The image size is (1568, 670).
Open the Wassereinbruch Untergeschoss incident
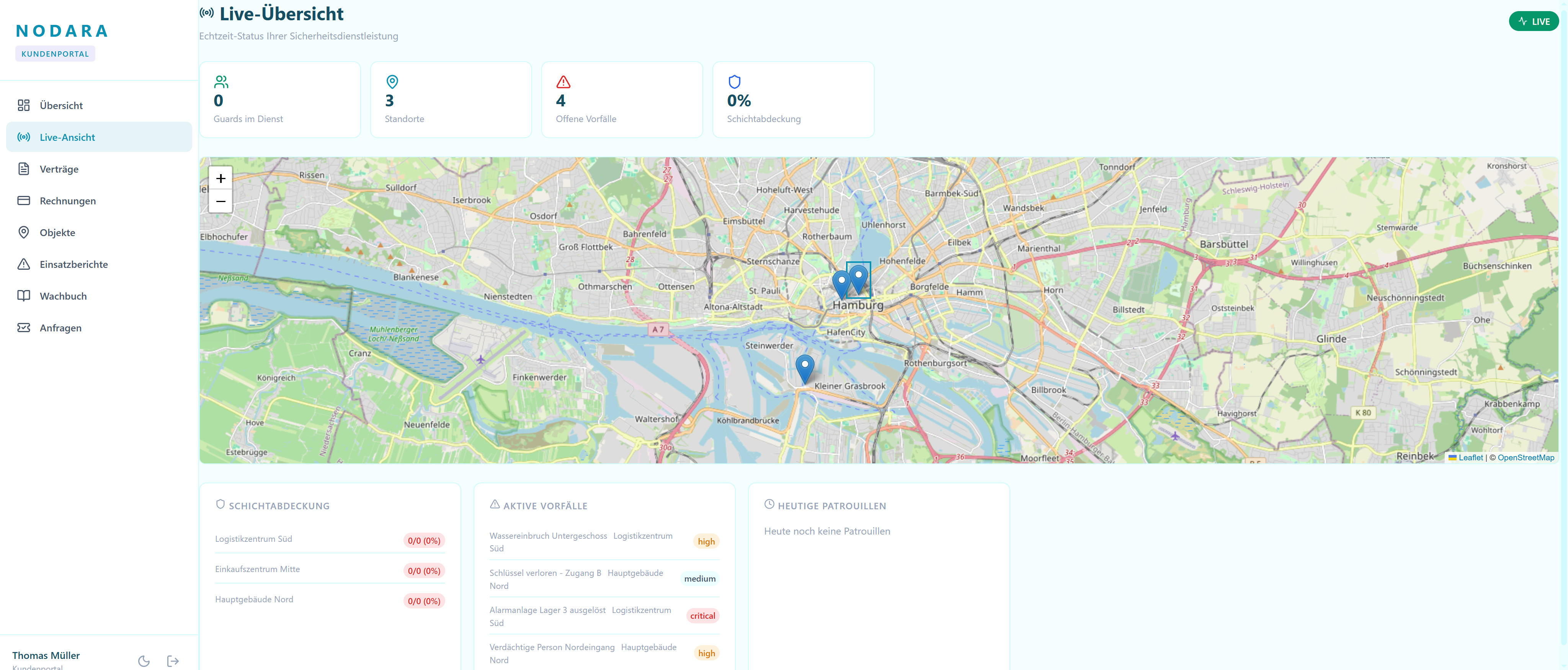(x=604, y=541)
